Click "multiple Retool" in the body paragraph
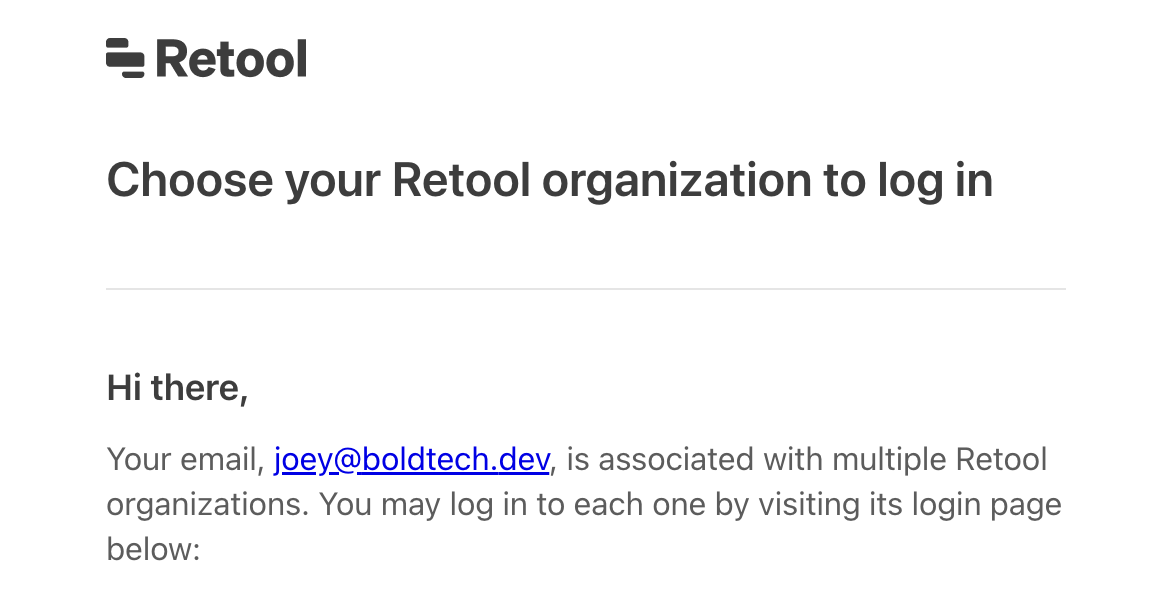Viewport: 1172px width, 596px height. coord(939,460)
